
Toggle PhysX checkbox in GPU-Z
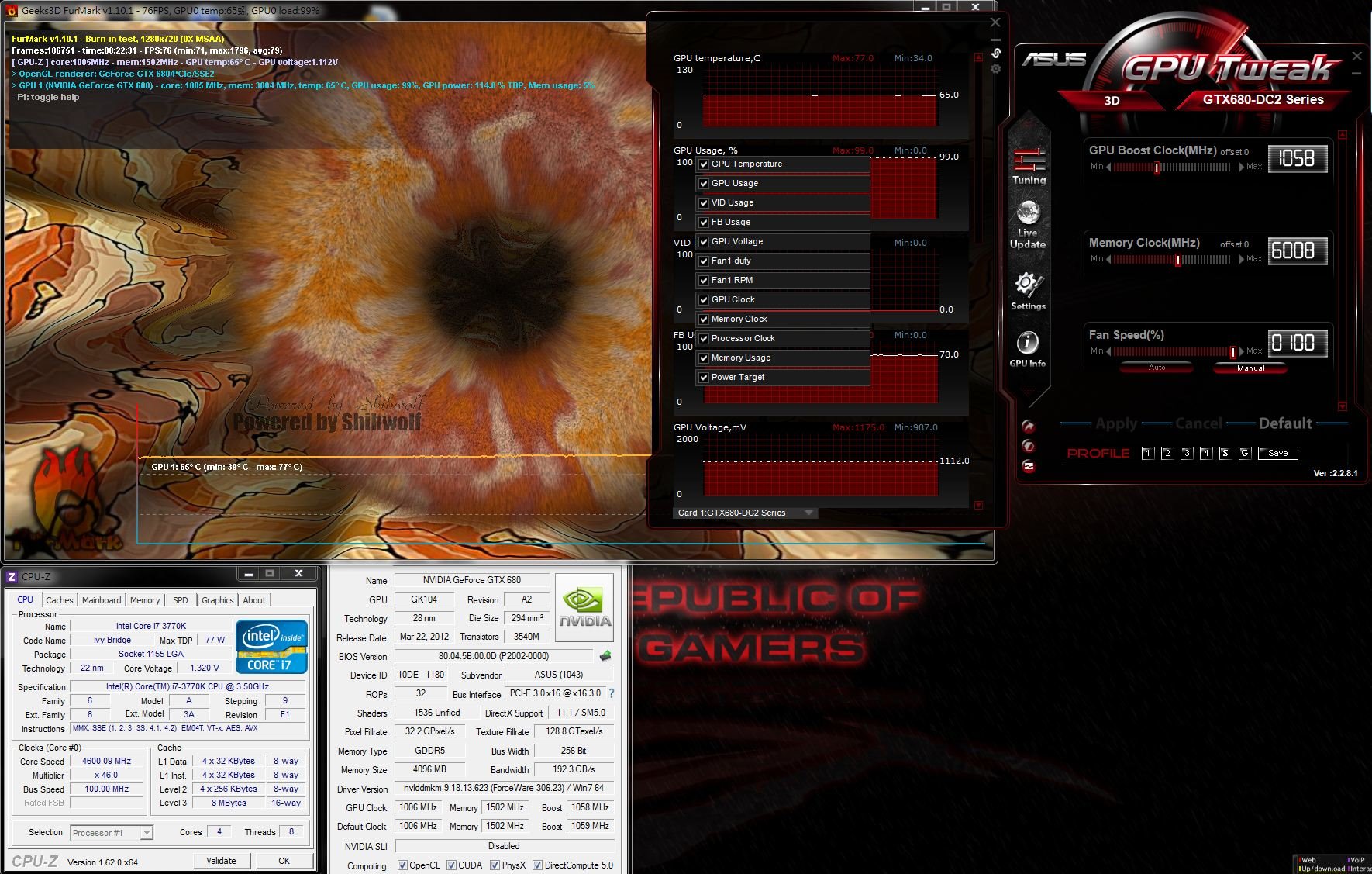(495, 865)
